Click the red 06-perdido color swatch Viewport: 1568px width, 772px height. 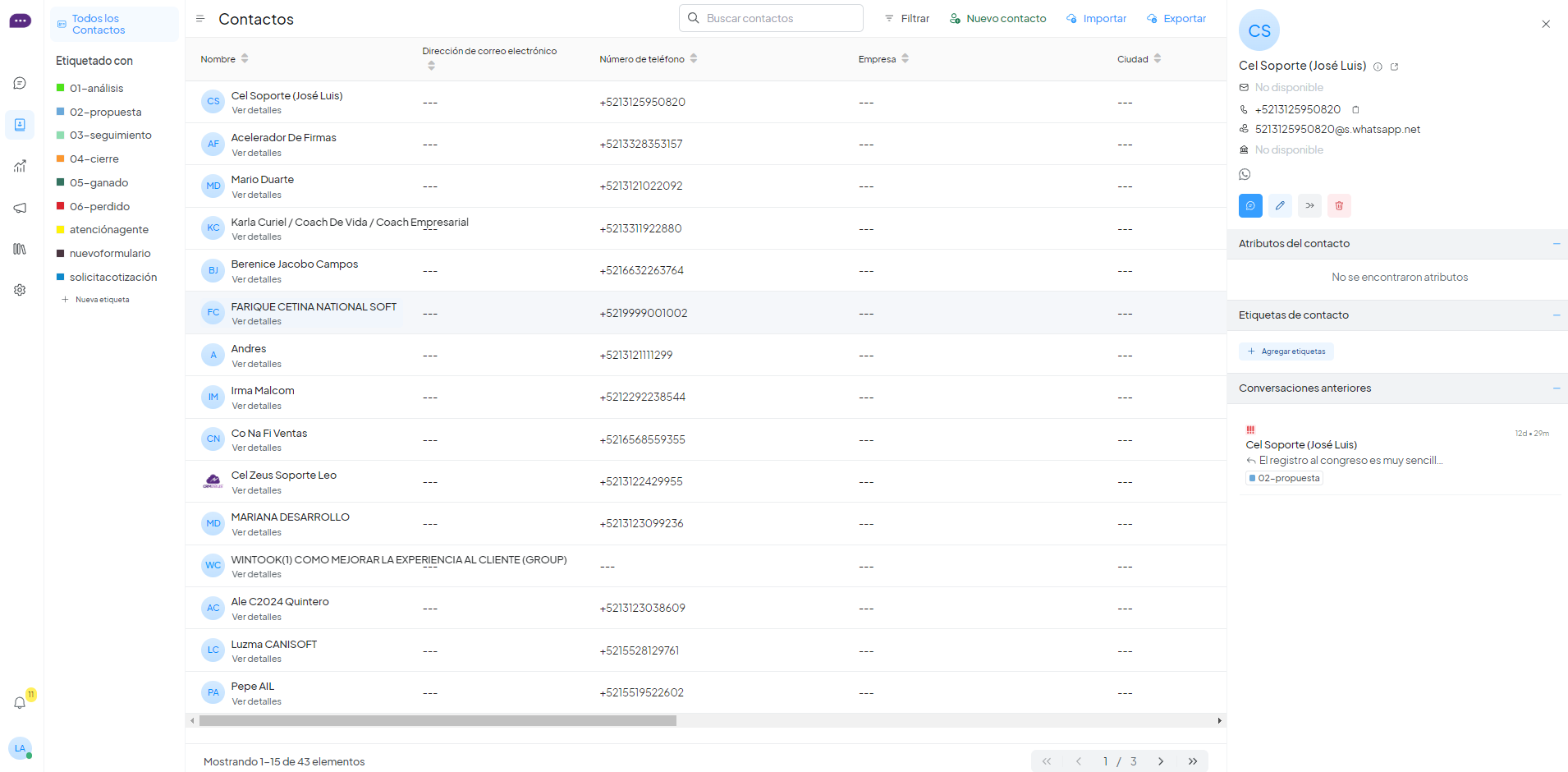coord(60,206)
